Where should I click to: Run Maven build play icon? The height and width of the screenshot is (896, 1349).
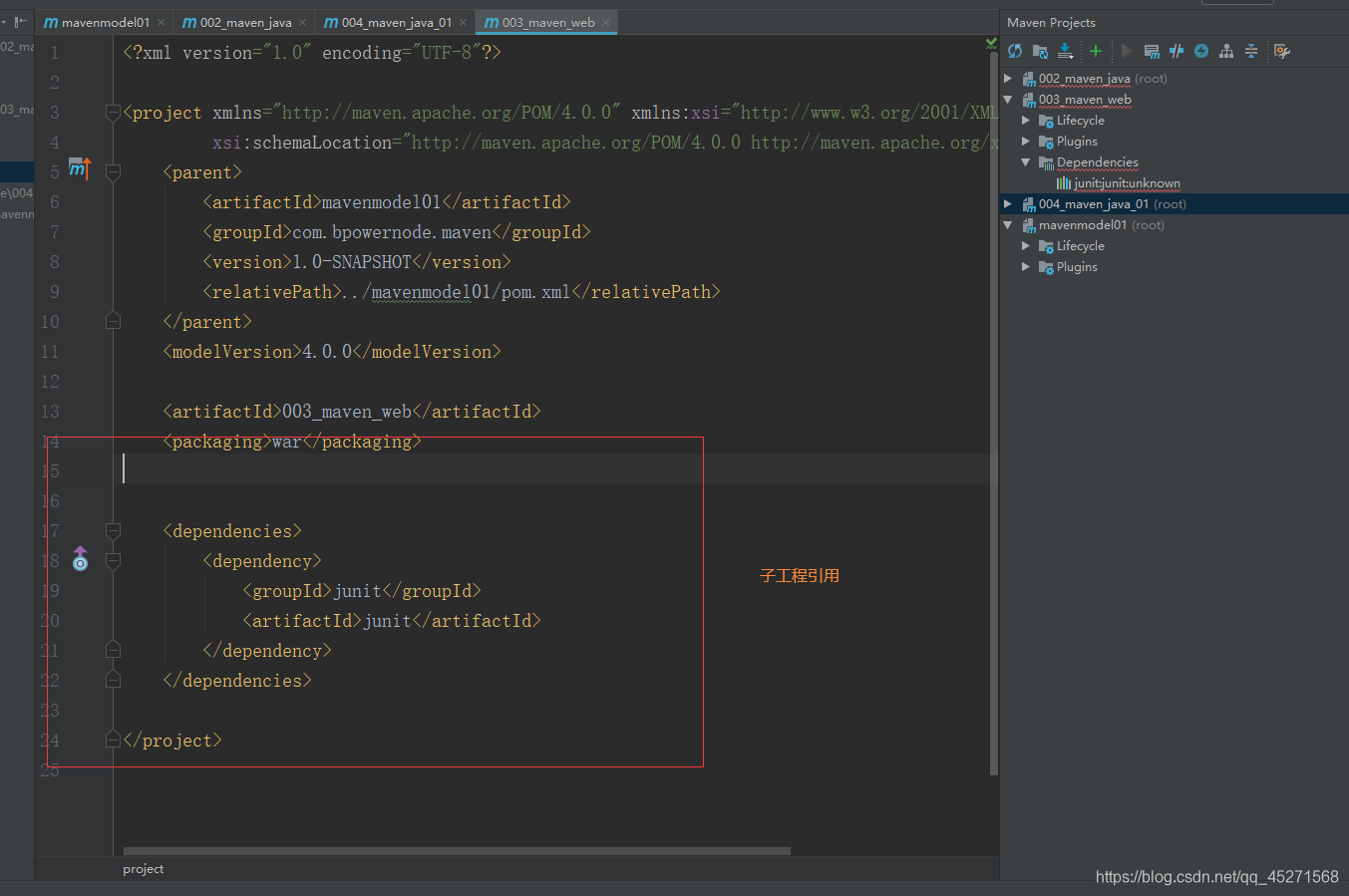point(1127,51)
